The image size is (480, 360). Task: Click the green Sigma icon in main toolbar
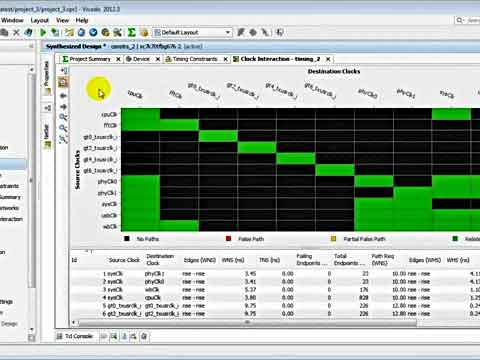[x=132, y=32]
